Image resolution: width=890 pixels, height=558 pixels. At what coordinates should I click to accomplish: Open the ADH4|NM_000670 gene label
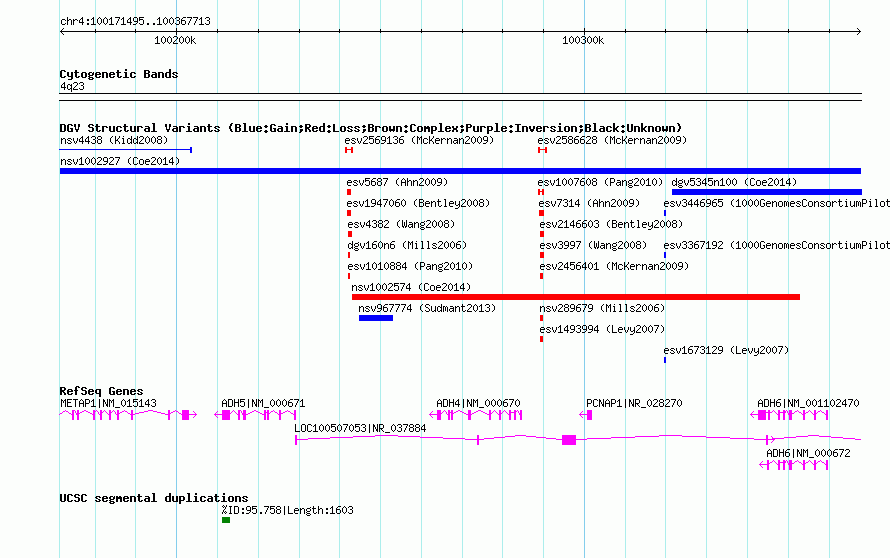[x=478, y=404]
